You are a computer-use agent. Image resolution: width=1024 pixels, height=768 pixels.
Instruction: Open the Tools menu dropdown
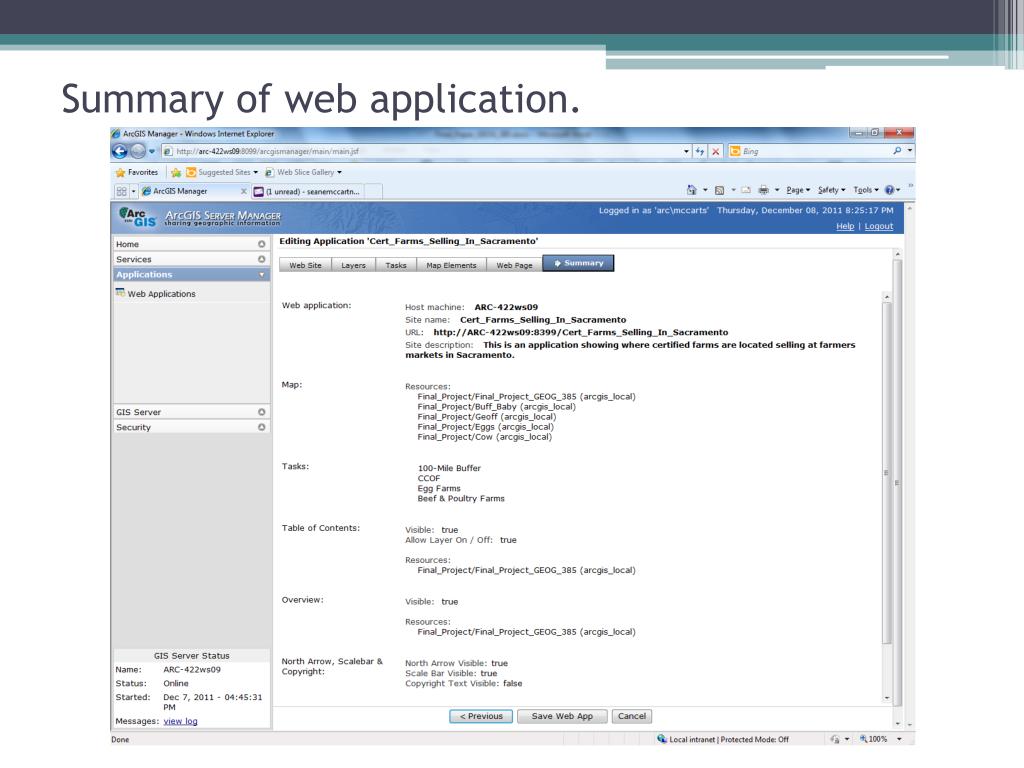click(866, 190)
